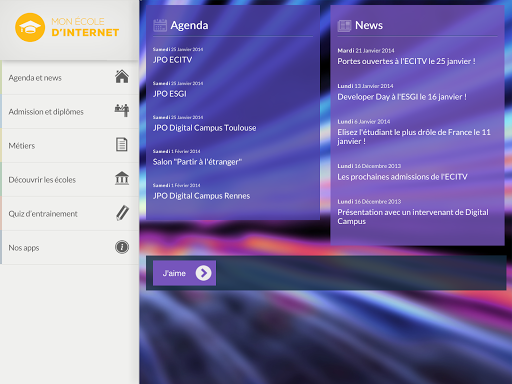Click the calendar icon in Agenda header
The height and width of the screenshot is (384, 512).
pyautogui.click(x=160, y=25)
